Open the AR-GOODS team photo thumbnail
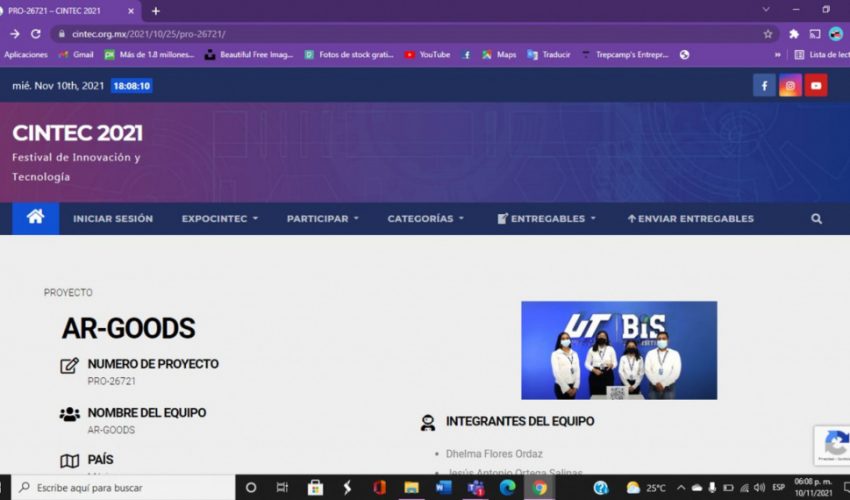Viewport: 850px width, 500px height. (619, 350)
